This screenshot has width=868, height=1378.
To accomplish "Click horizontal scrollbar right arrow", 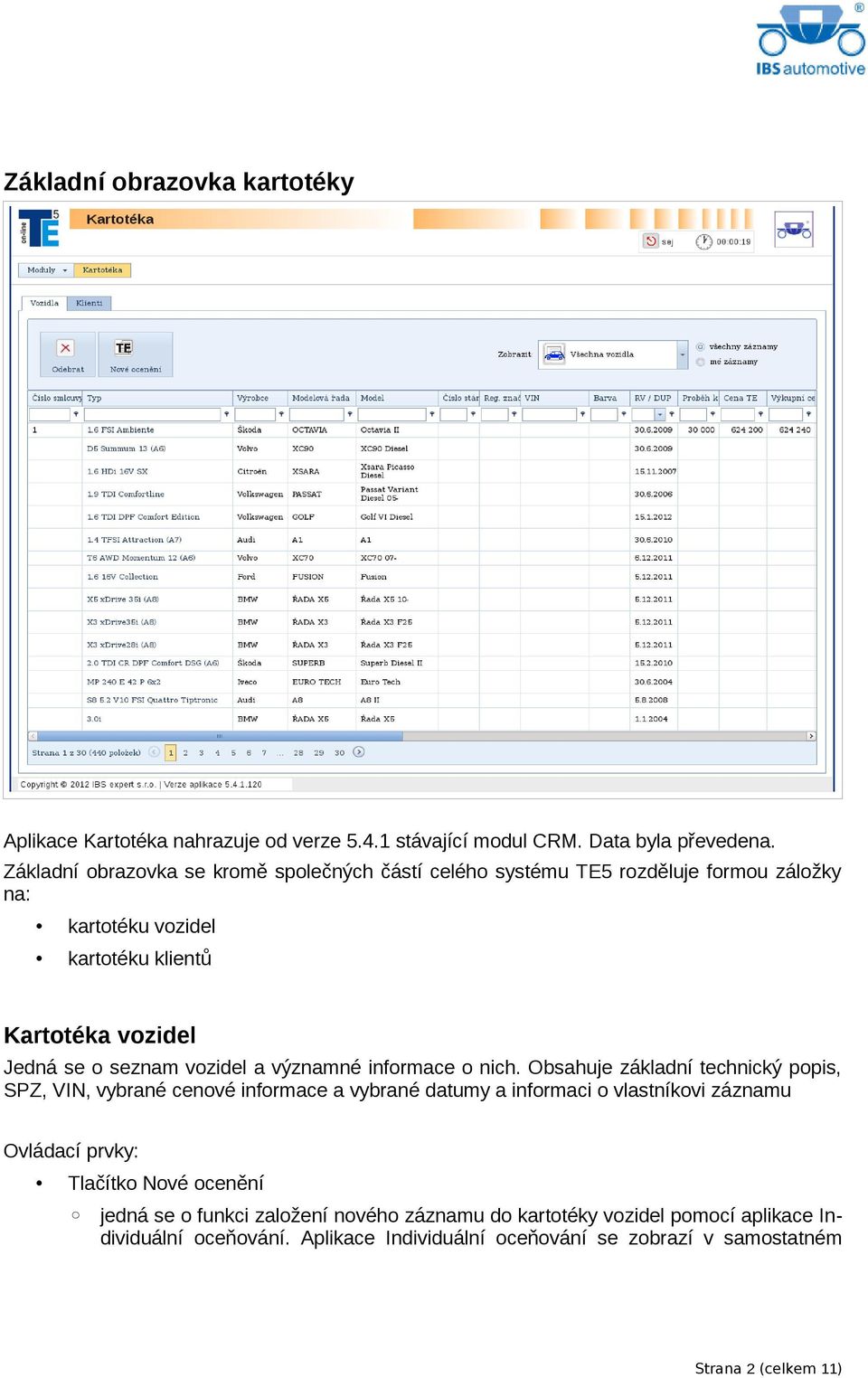I will tap(811, 736).
